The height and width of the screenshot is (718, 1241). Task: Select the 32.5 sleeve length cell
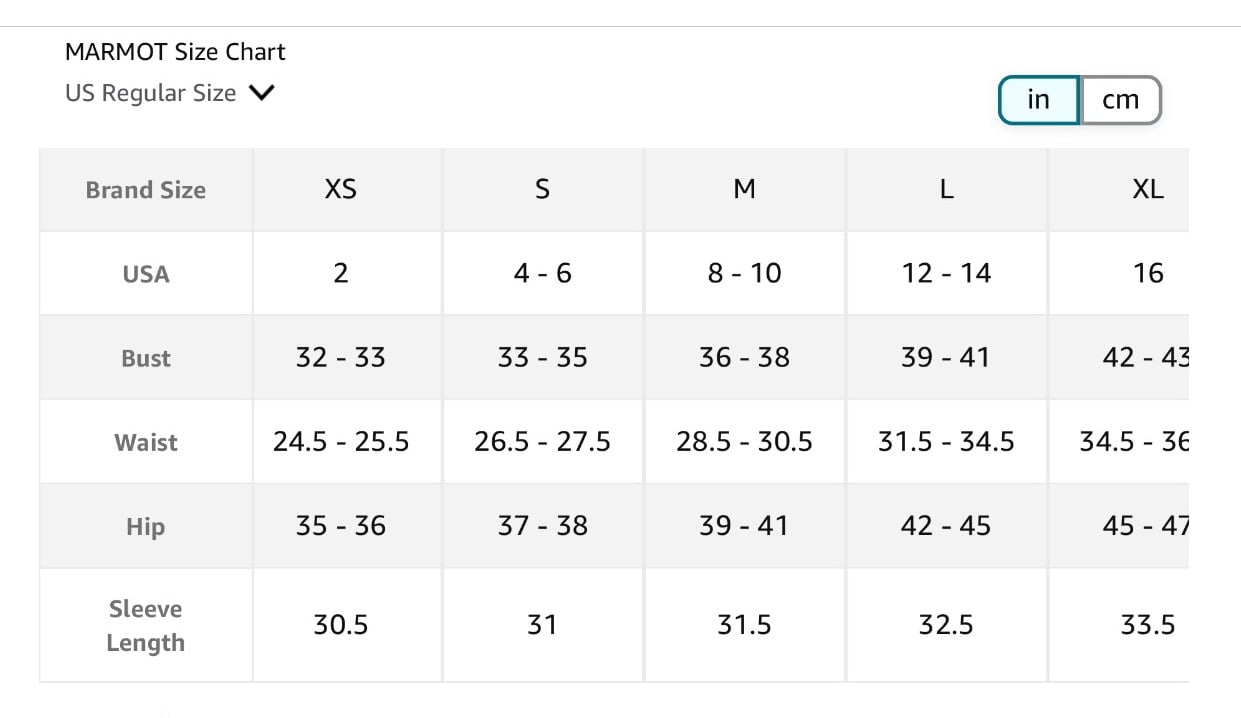pyautogui.click(x=946, y=625)
